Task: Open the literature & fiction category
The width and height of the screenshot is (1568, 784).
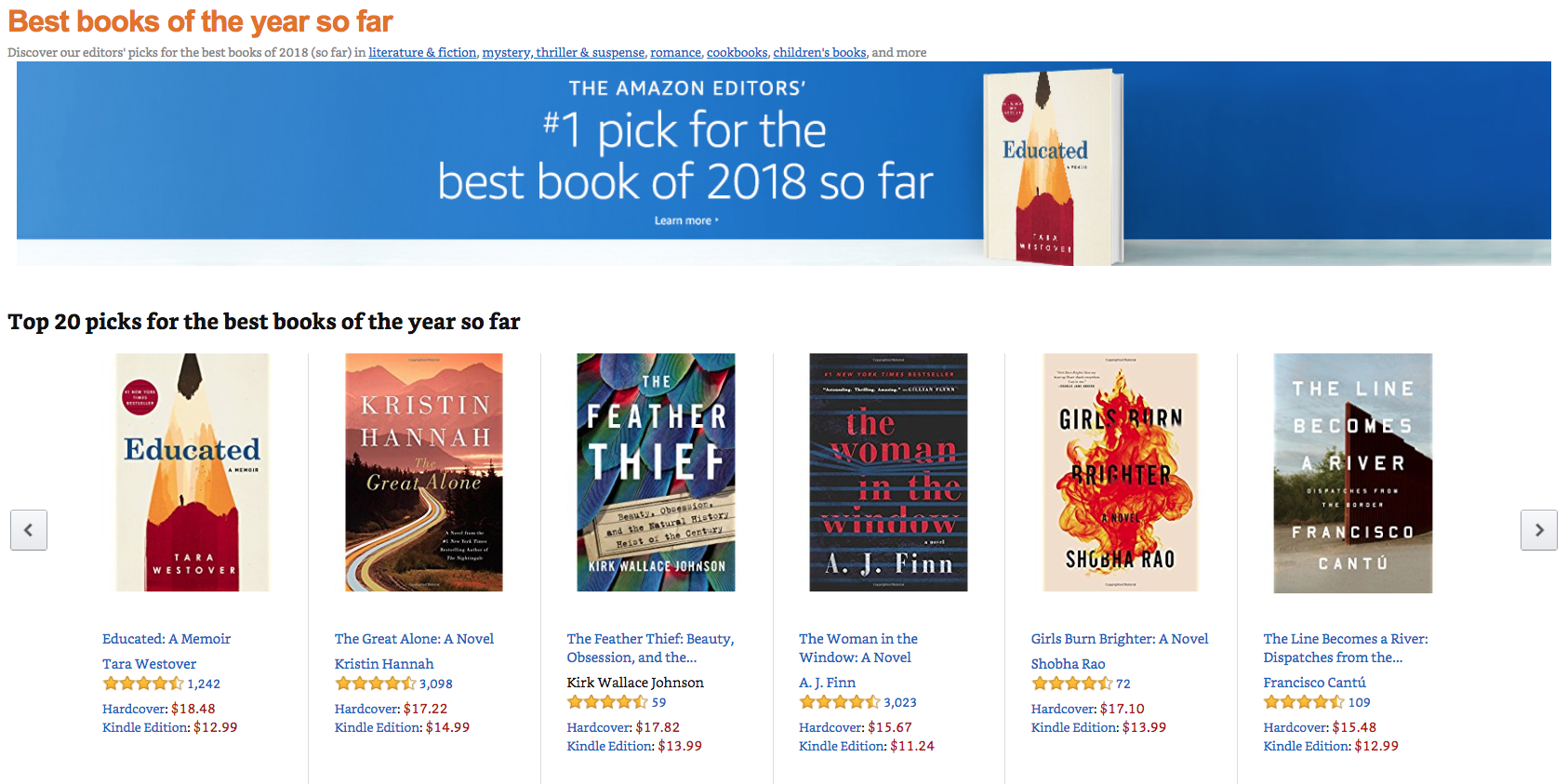Action: (422, 52)
